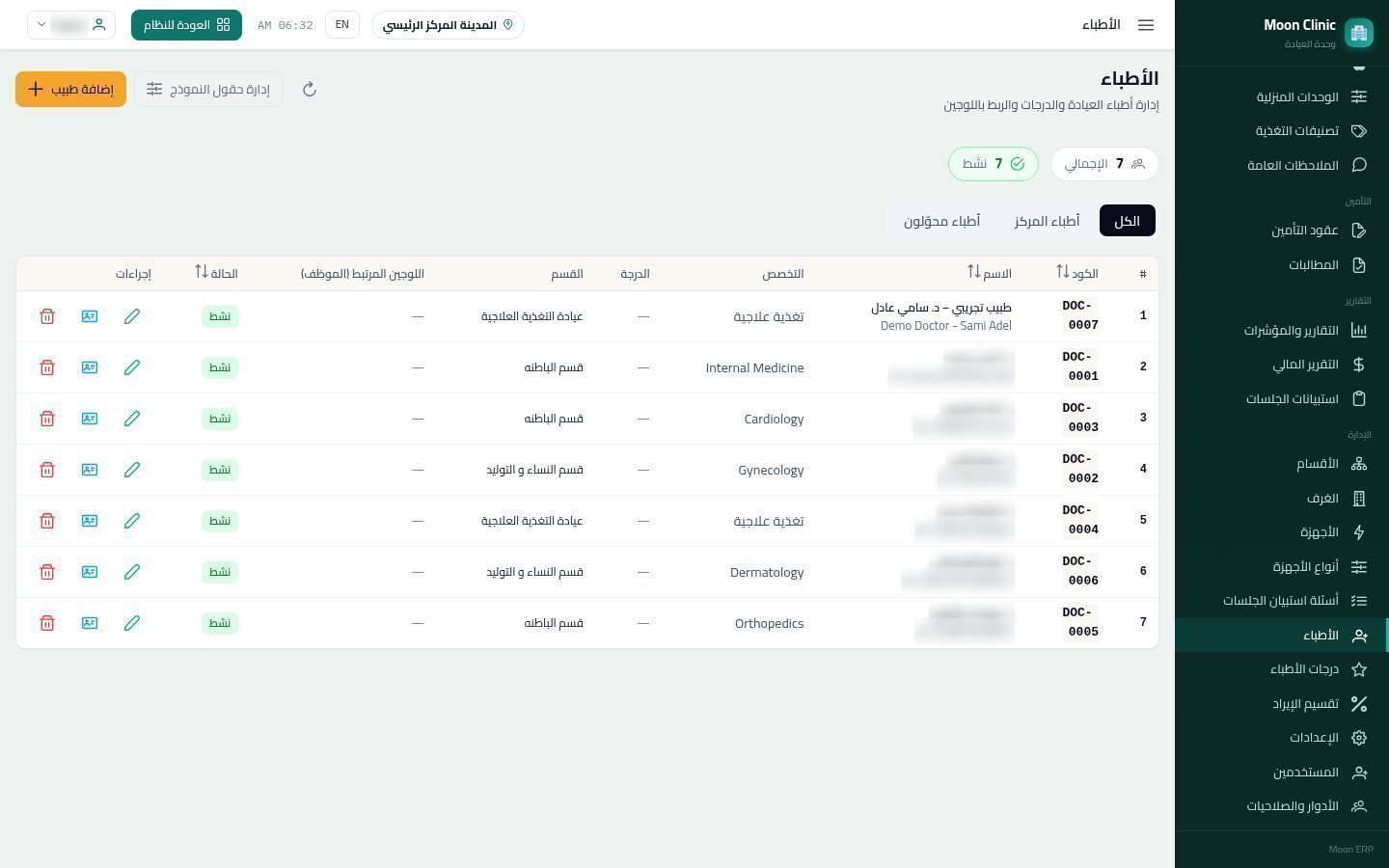Delete doctor DOC-0001 using the trash icon

(47, 367)
